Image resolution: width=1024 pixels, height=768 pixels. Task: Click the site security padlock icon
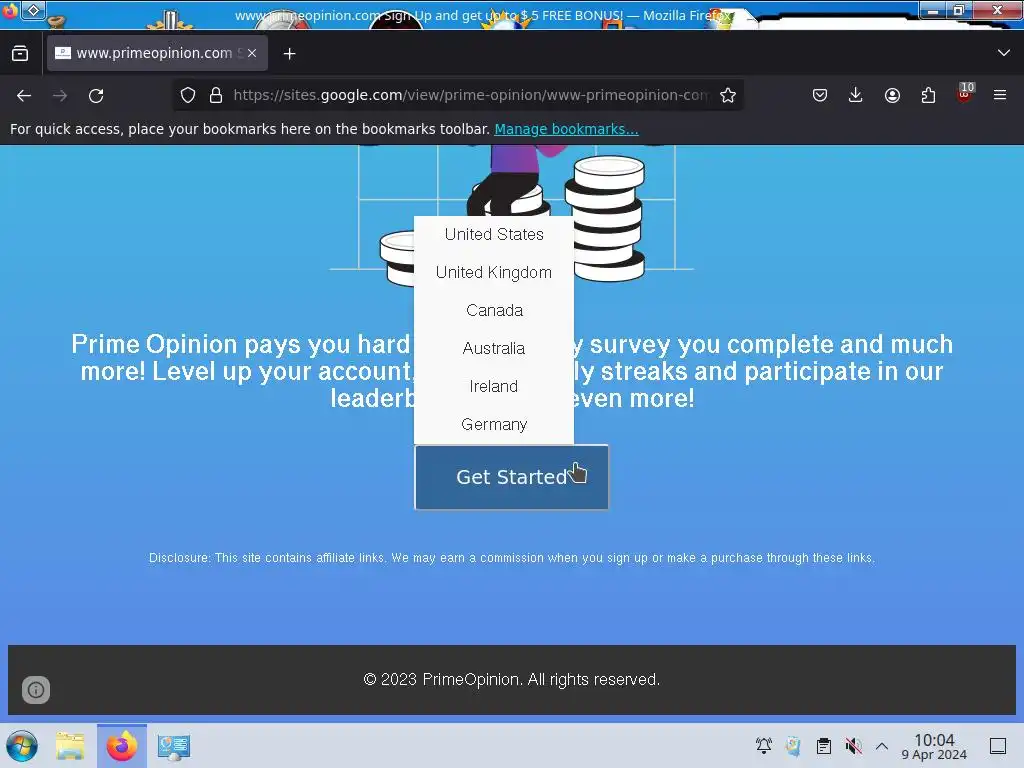click(216, 95)
